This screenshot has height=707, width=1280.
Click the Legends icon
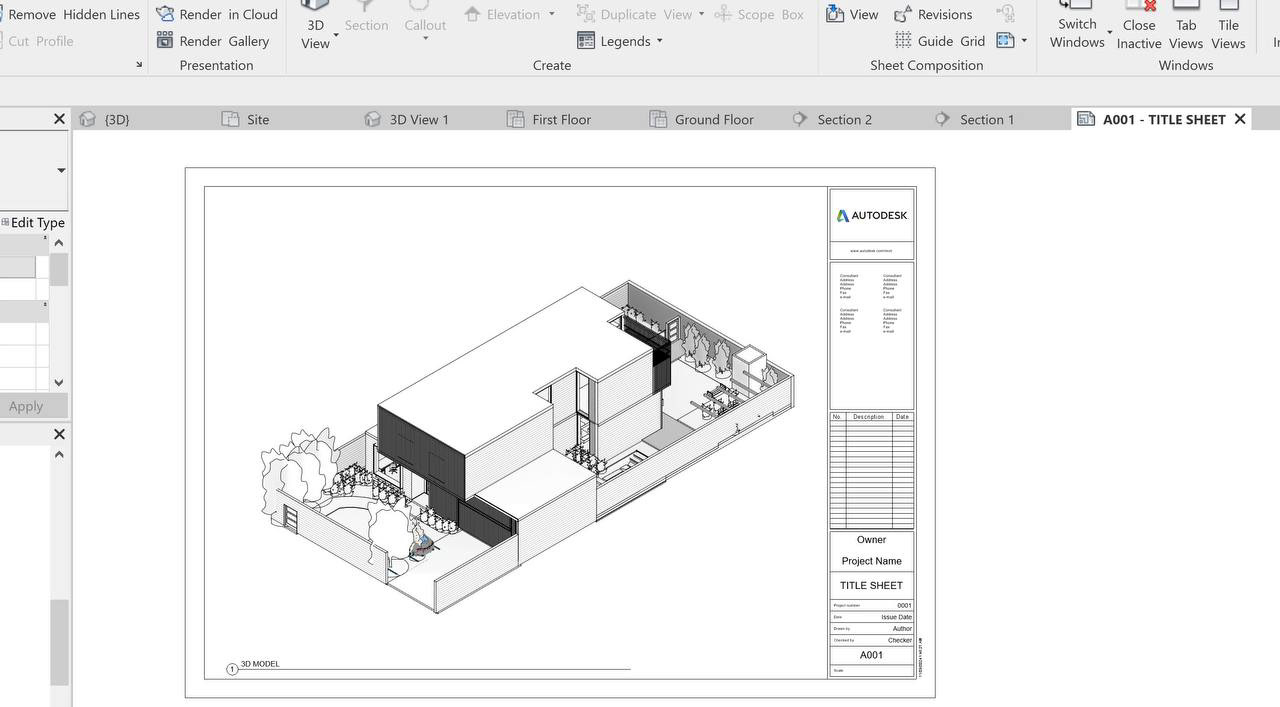pyautogui.click(x=587, y=41)
